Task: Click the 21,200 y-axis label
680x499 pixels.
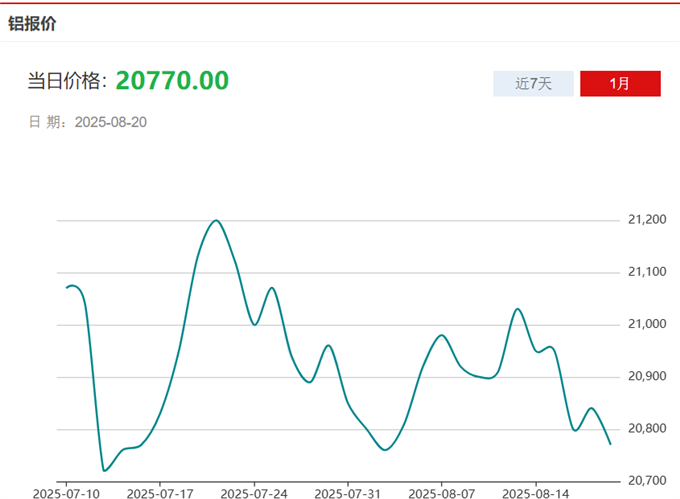Action: tap(645, 219)
